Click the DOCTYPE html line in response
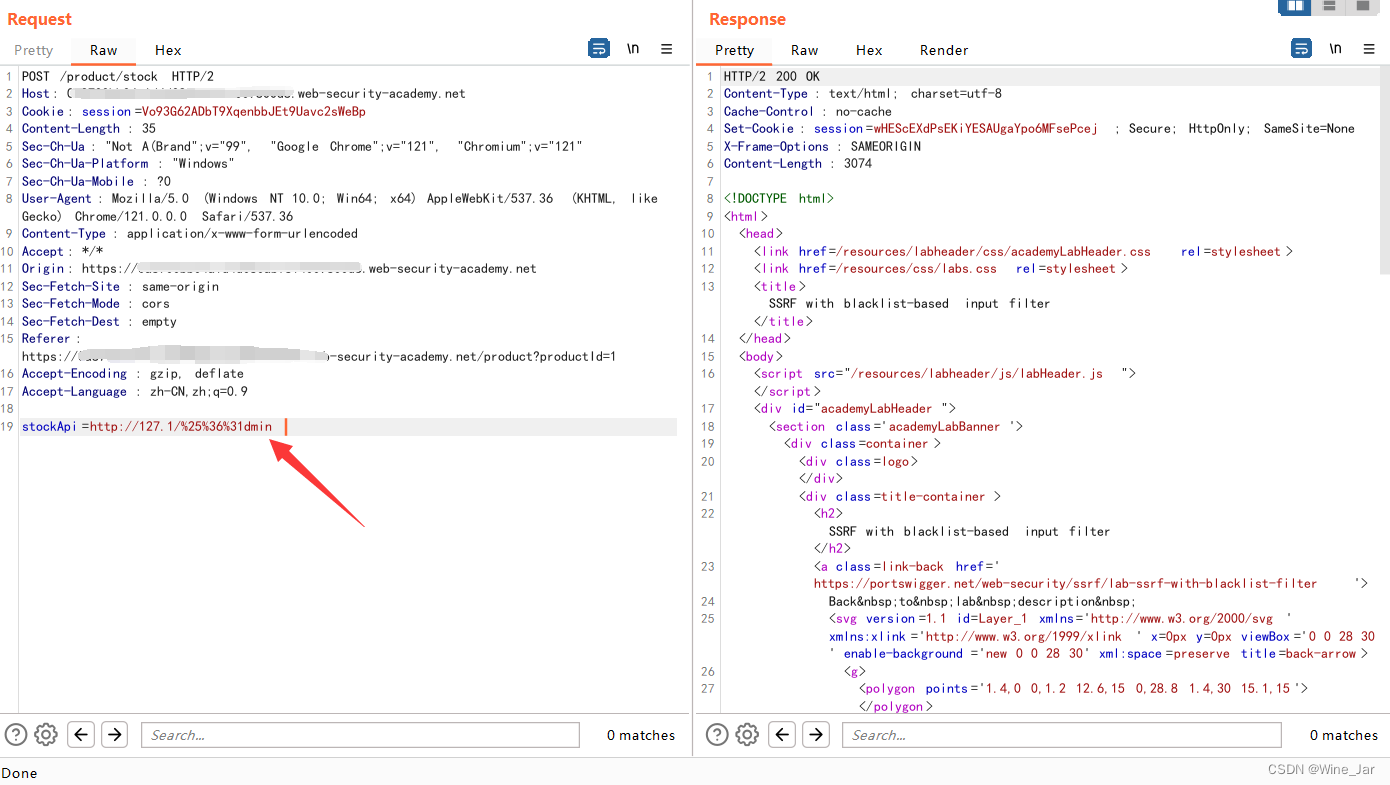 pyautogui.click(x=779, y=199)
